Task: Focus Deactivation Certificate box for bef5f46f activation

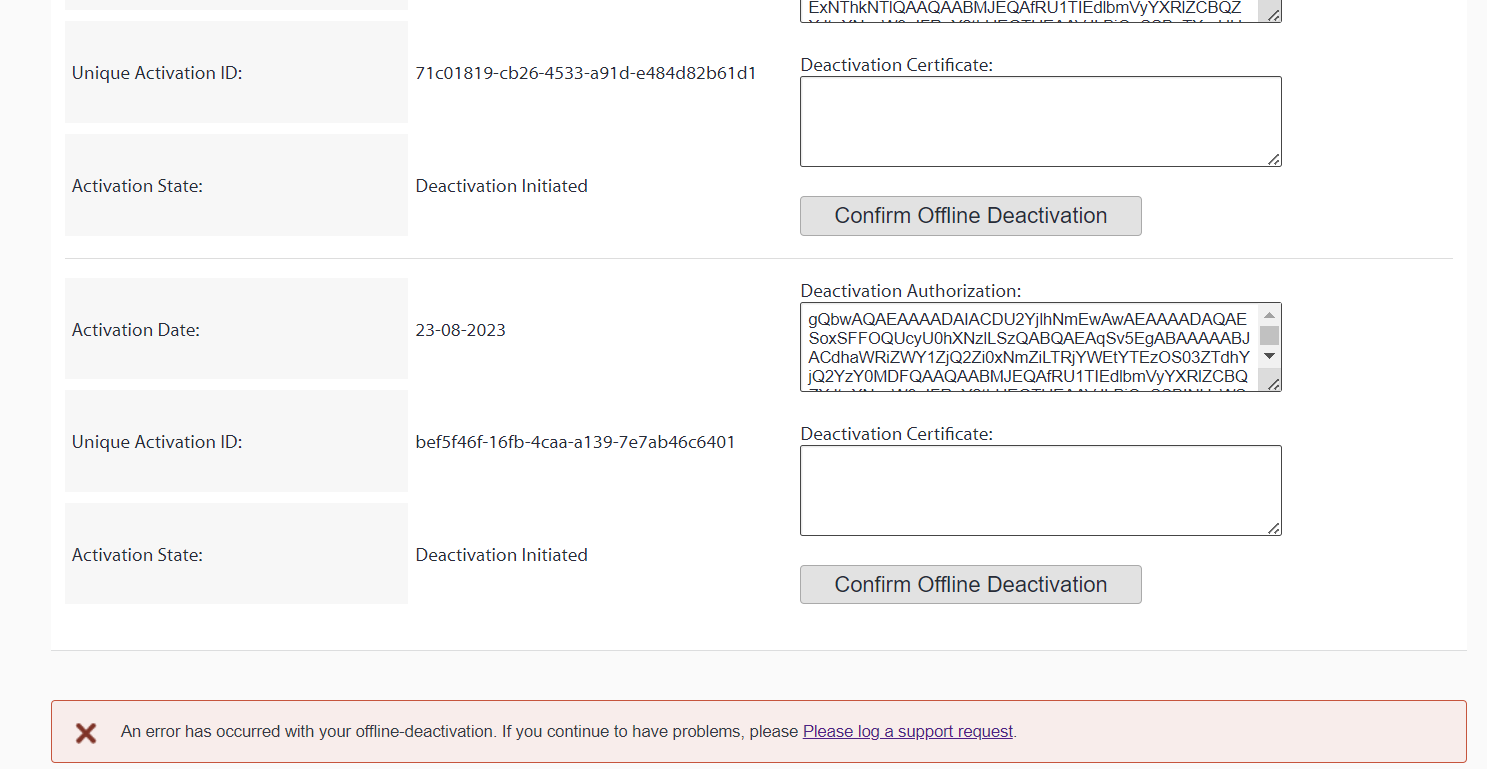Action: coord(1040,490)
